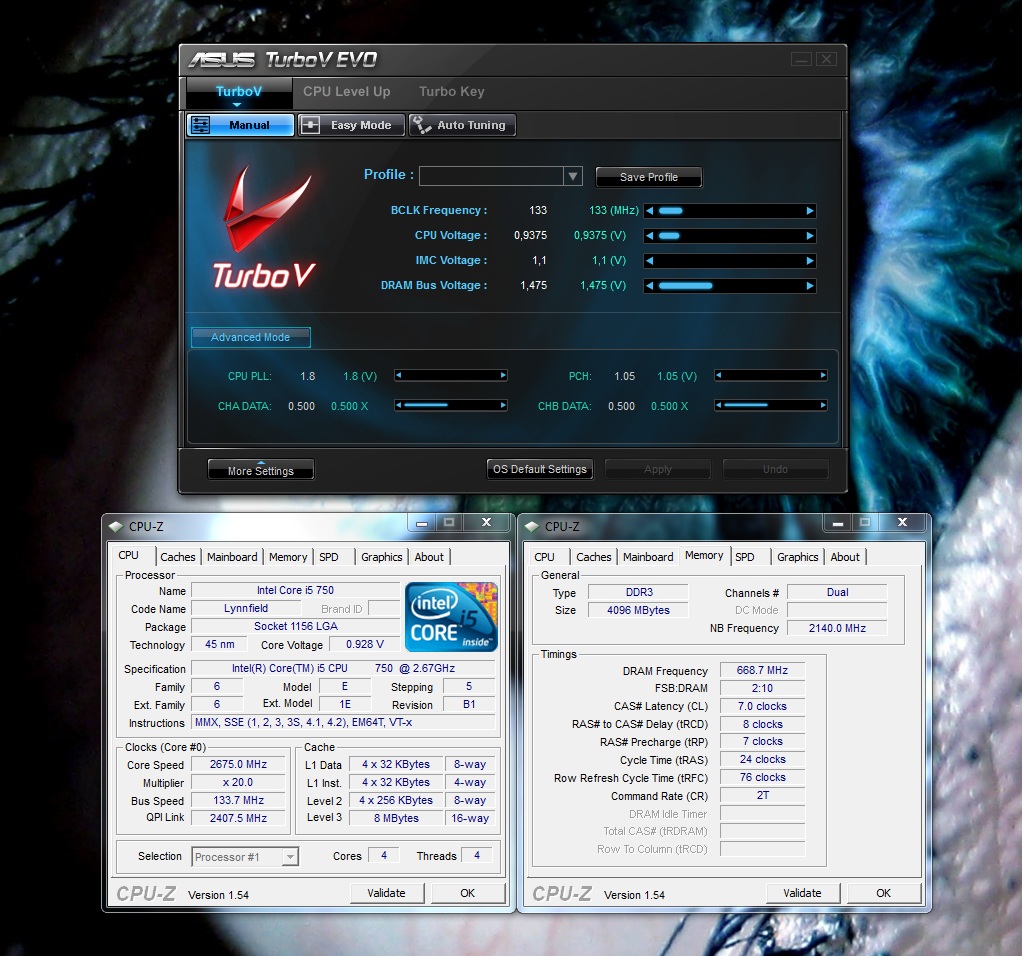1022x956 pixels.
Task: Open About tab in left CPU-Z
Action: (x=429, y=557)
